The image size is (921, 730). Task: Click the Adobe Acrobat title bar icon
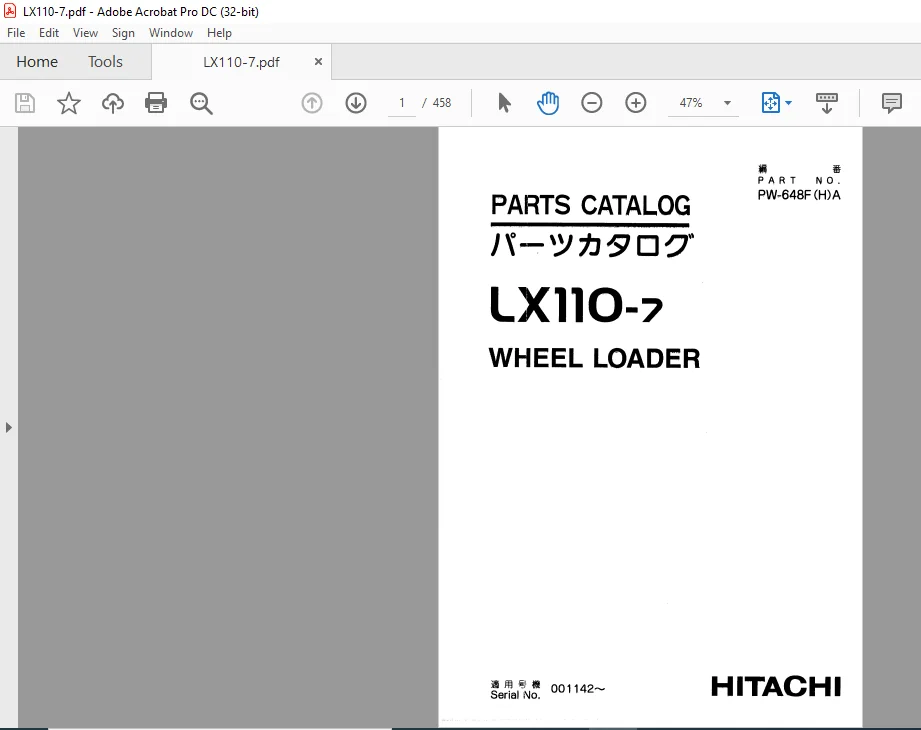(x=9, y=11)
